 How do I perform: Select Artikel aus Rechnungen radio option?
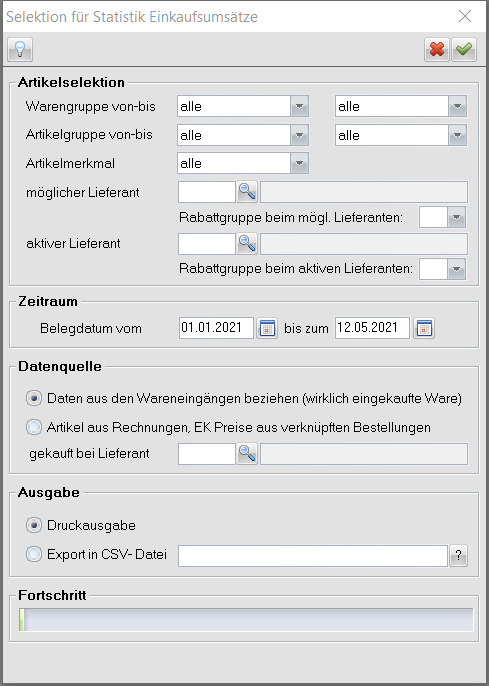pyautogui.click(x=34, y=427)
